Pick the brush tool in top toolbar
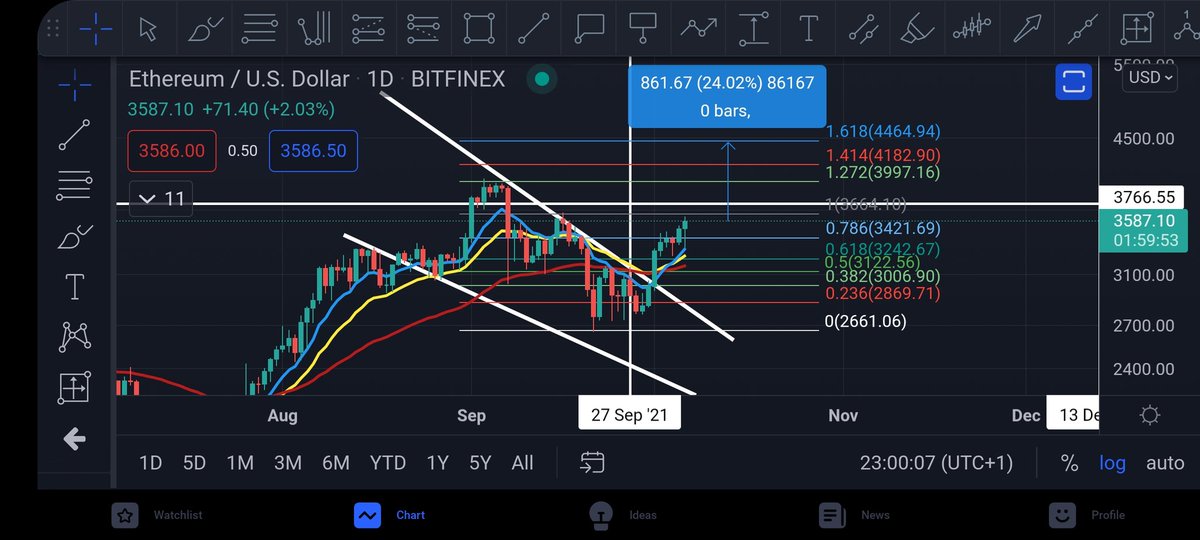 click(x=207, y=27)
